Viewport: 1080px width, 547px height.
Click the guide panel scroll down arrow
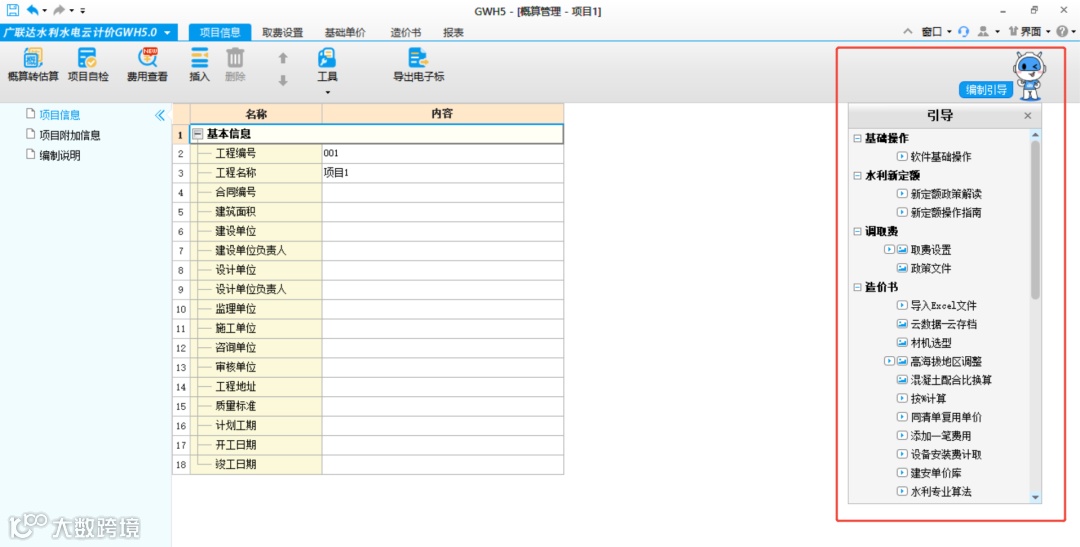click(x=1035, y=497)
